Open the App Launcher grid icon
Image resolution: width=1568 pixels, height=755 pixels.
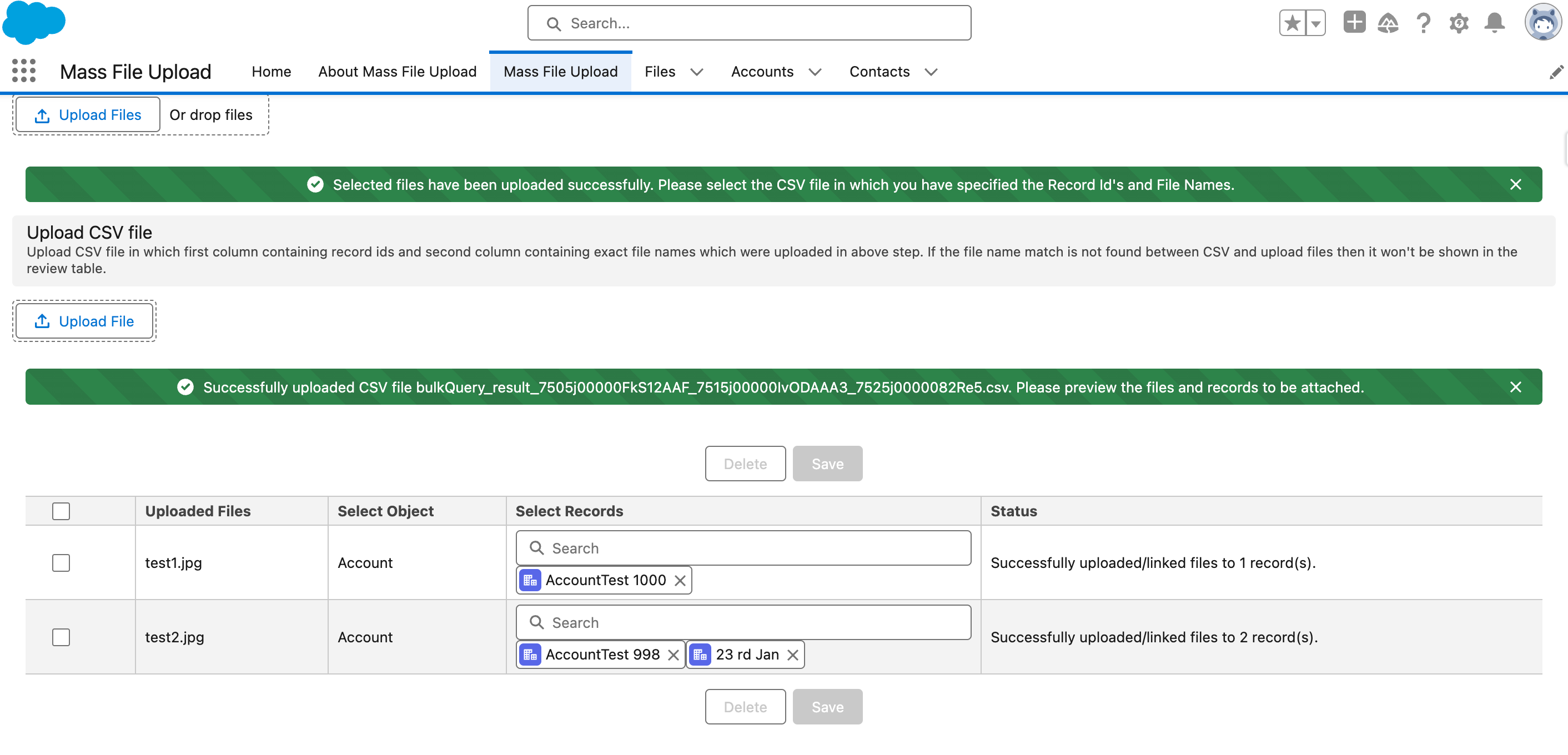(x=24, y=71)
